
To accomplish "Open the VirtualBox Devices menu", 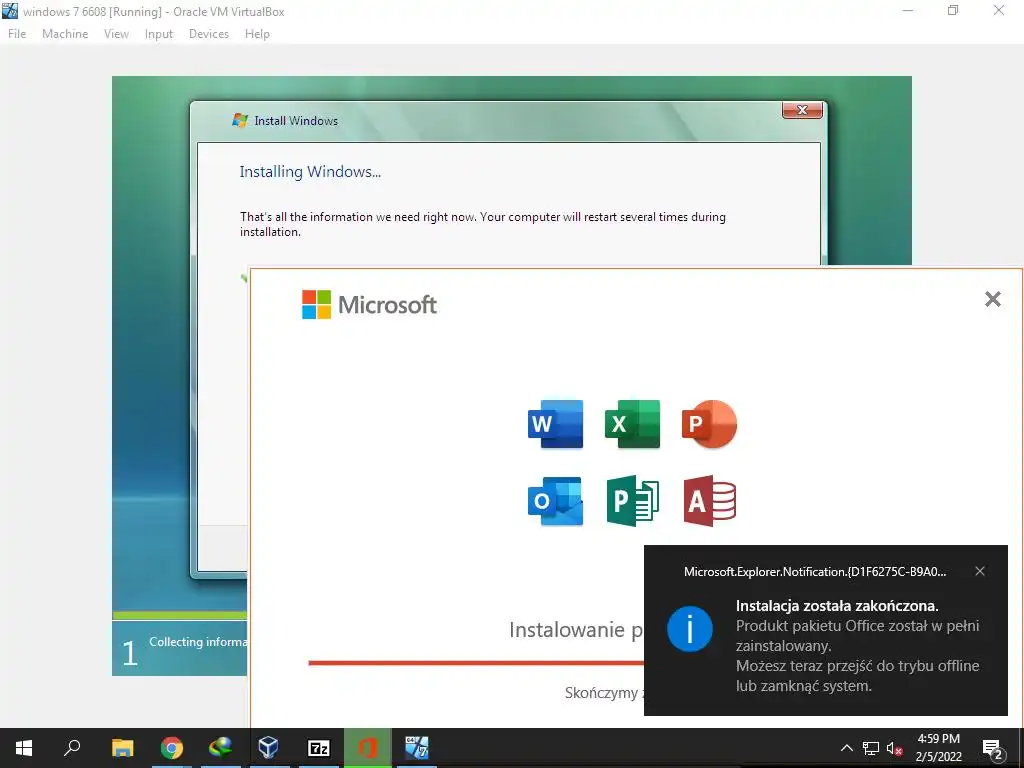I will point(209,34).
